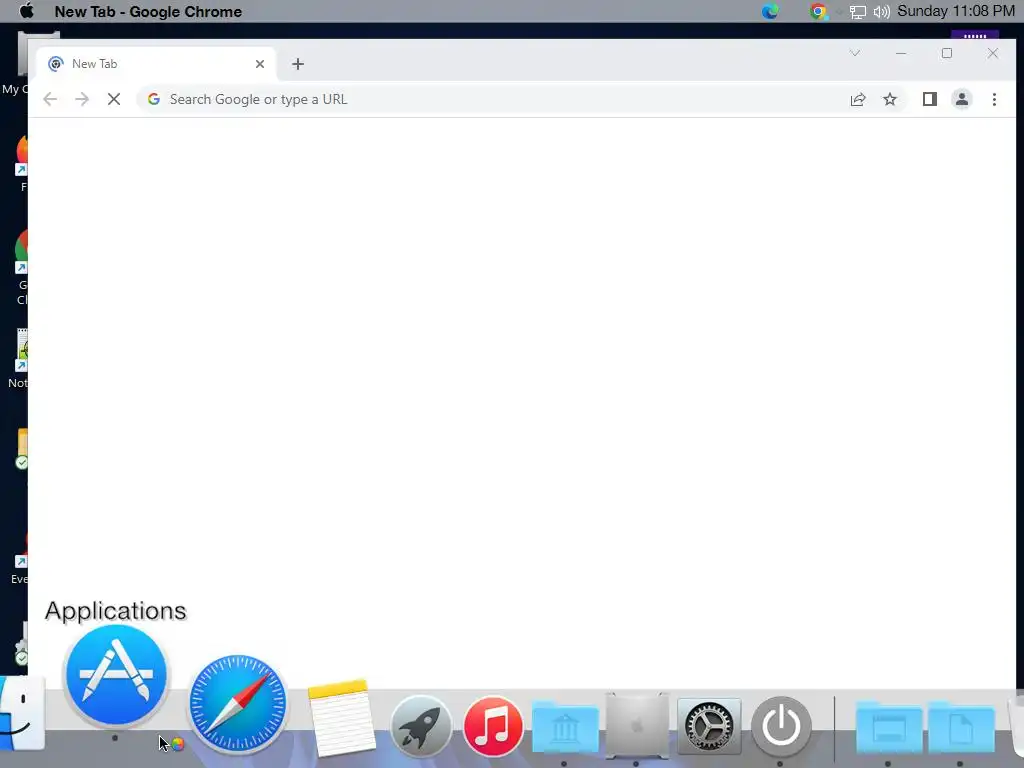1024x768 pixels.
Task: Click the power button dock icon
Action: (x=781, y=726)
